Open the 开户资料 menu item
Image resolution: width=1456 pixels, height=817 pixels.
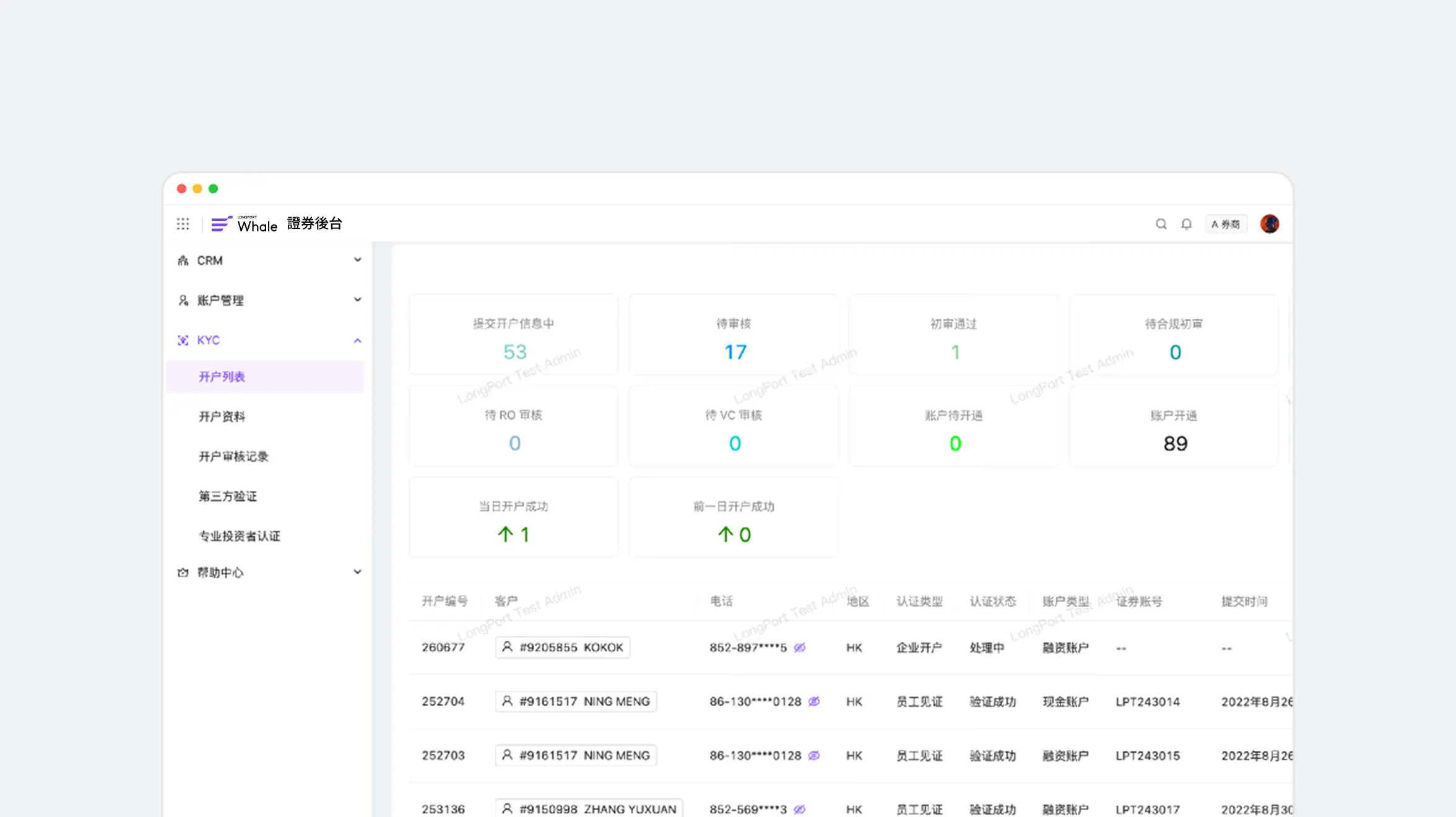(222, 417)
